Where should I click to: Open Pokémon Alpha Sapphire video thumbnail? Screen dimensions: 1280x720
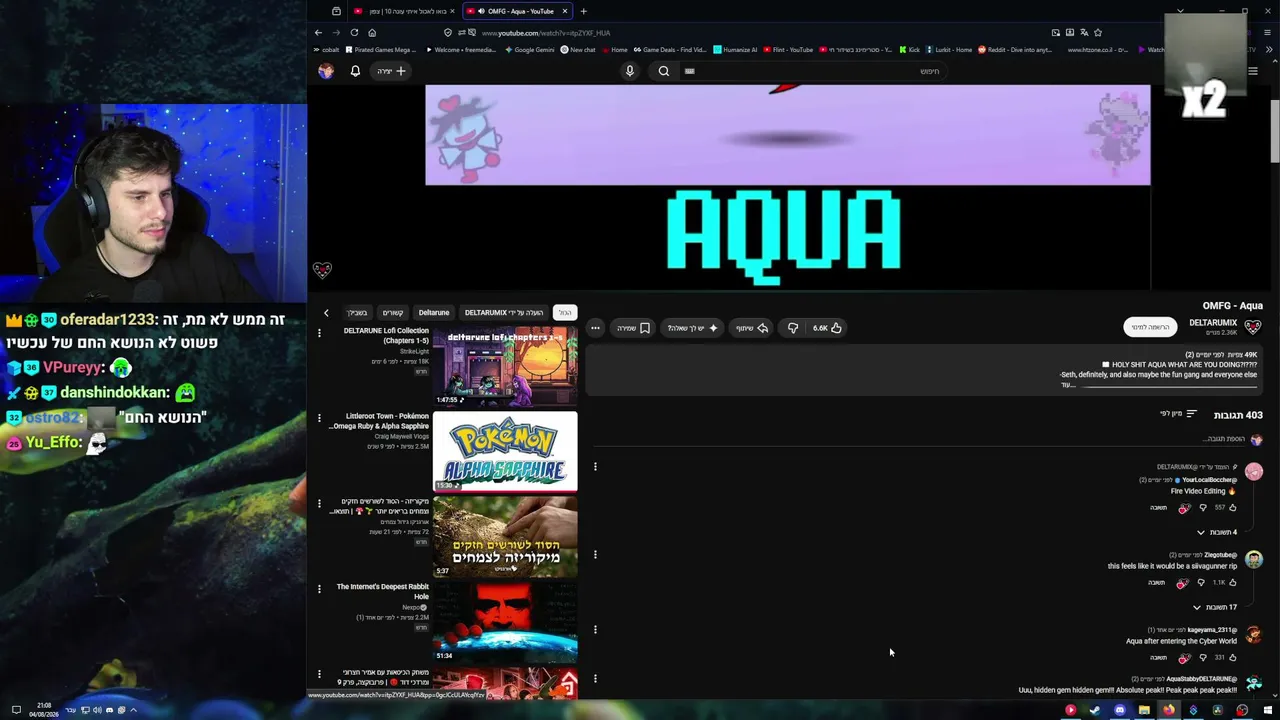tap(505, 451)
